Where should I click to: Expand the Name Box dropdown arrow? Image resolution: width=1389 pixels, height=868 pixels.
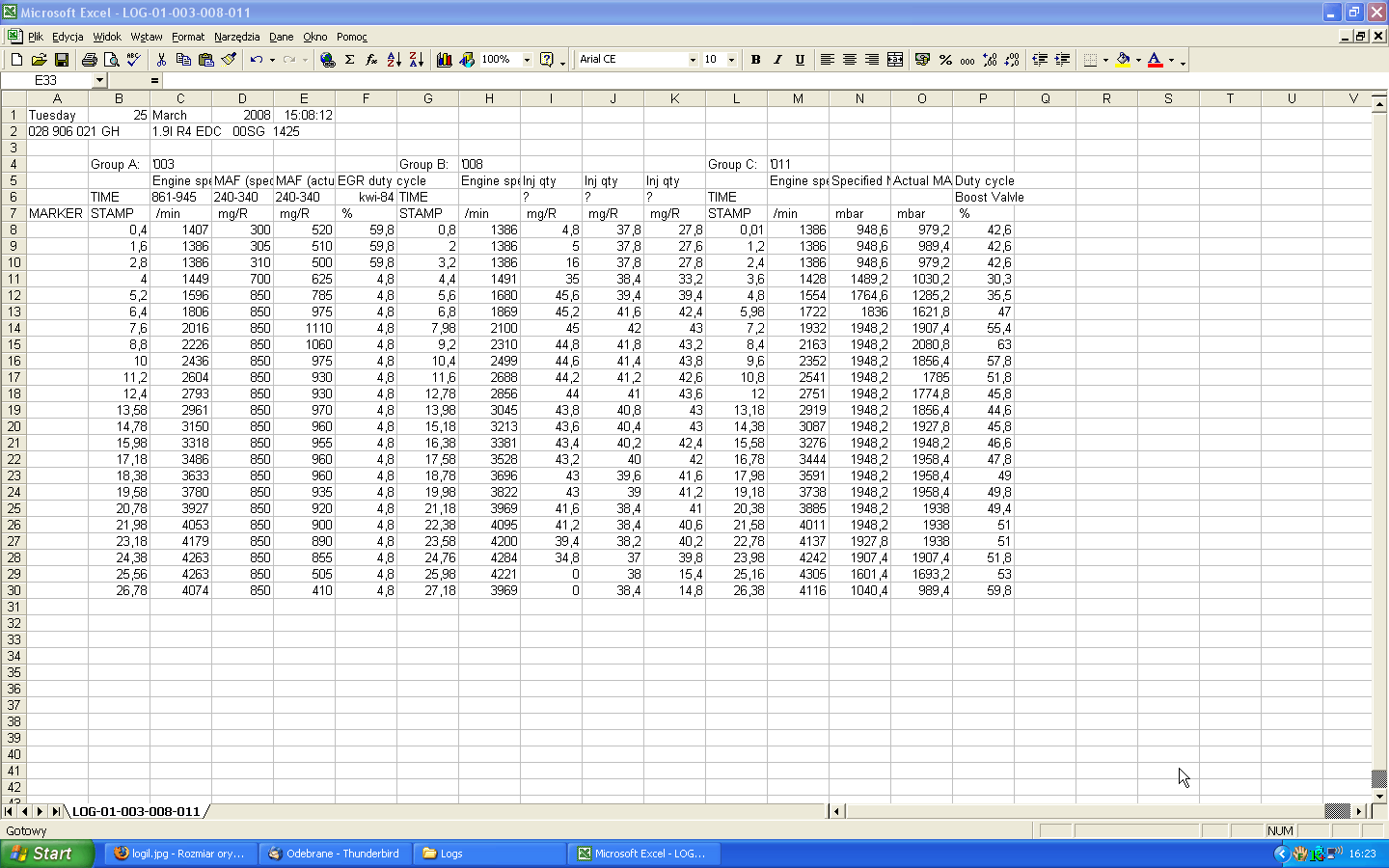[99, 81]
